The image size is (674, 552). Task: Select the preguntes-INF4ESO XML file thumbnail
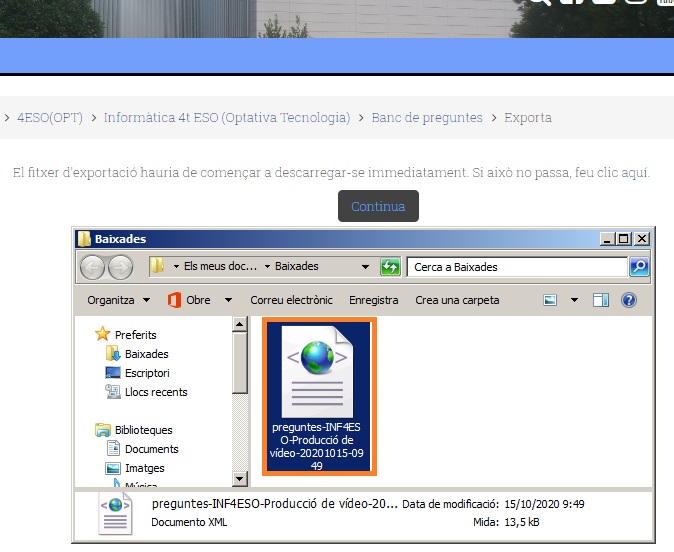[x=319, y=396]
